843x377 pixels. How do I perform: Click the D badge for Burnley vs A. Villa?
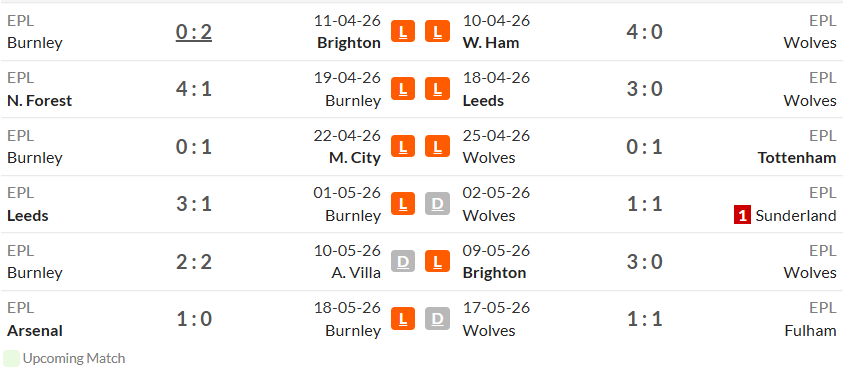coord(403,261)
